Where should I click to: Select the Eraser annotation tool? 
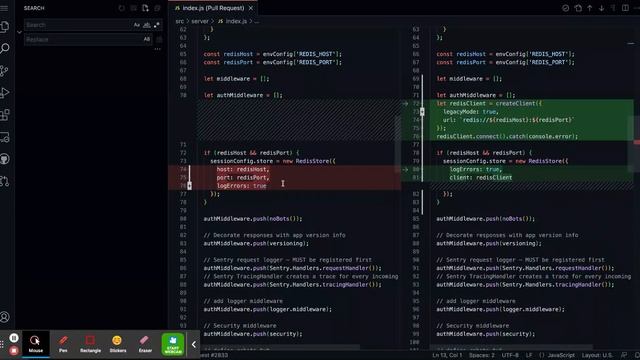pyautogui.click(x=145, y=344)
